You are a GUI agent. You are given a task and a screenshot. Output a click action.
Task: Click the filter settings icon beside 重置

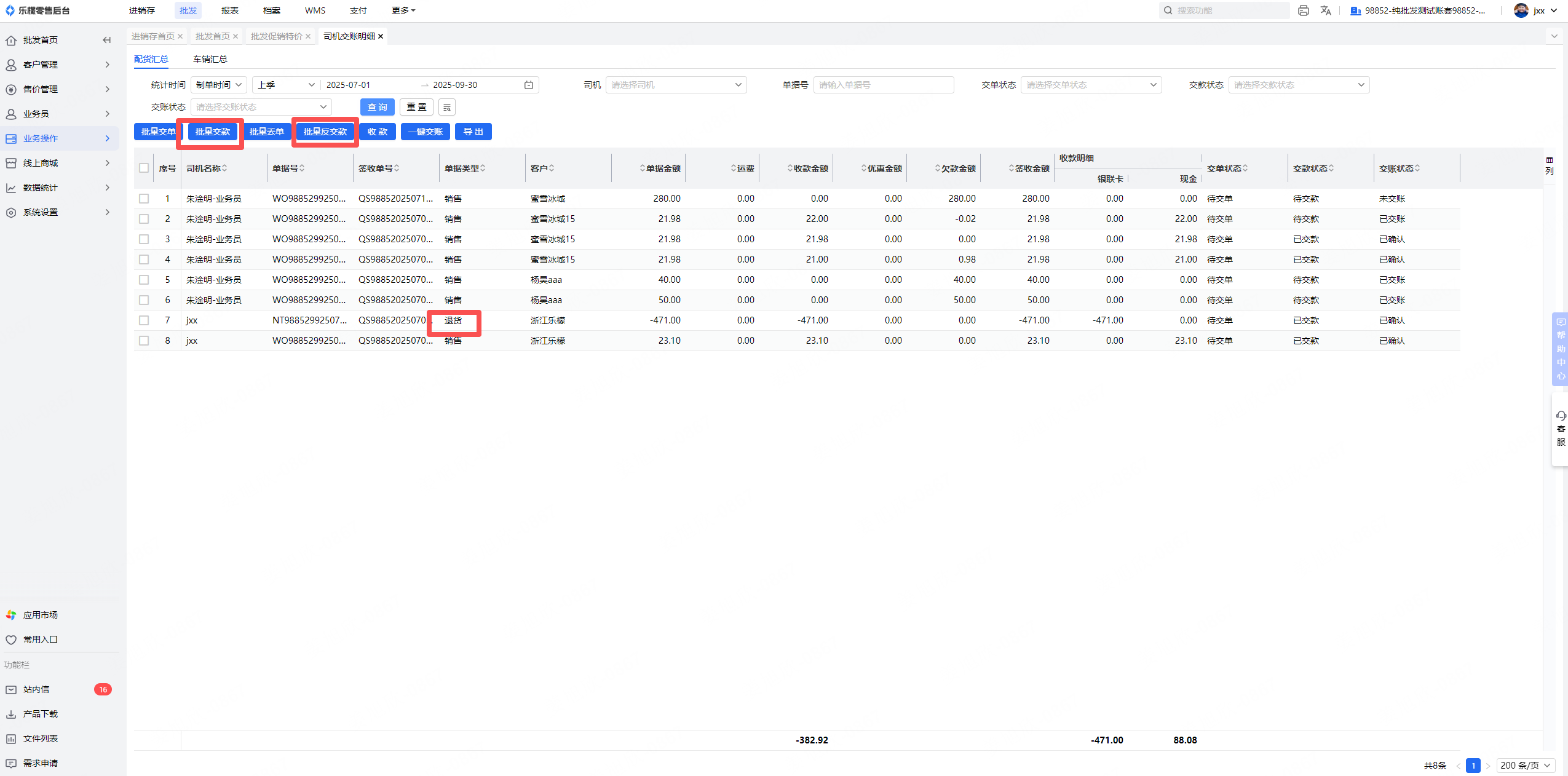click(447, 107)
